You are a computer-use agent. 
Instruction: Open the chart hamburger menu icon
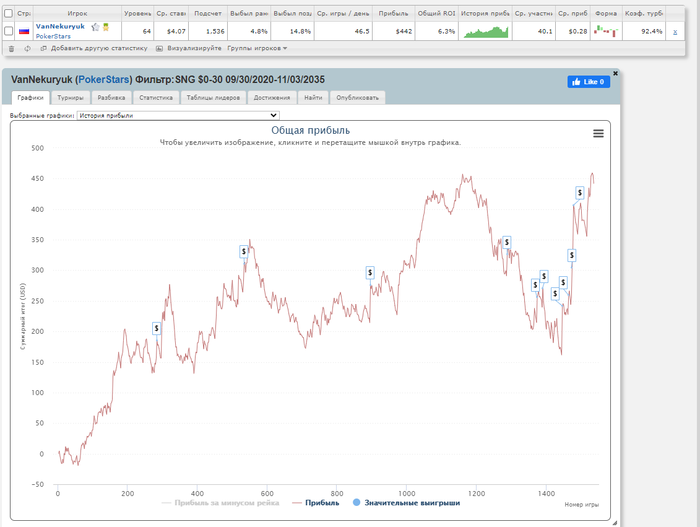[x=598, y=133]
